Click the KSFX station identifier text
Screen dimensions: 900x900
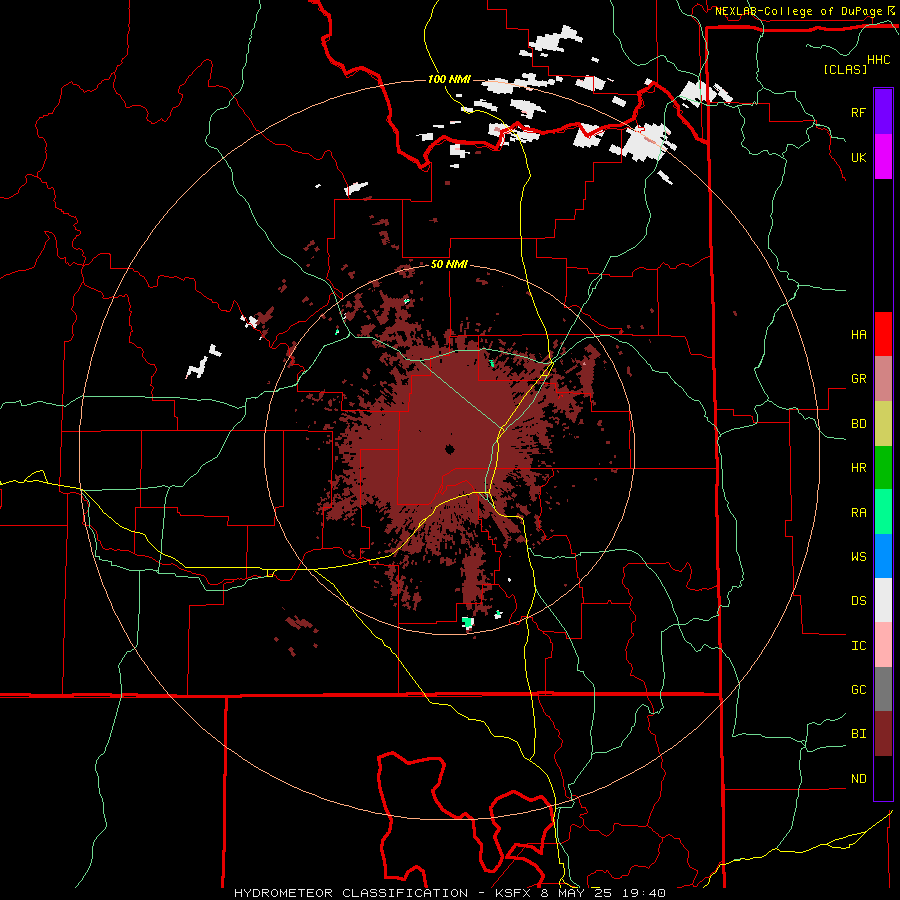514,893
